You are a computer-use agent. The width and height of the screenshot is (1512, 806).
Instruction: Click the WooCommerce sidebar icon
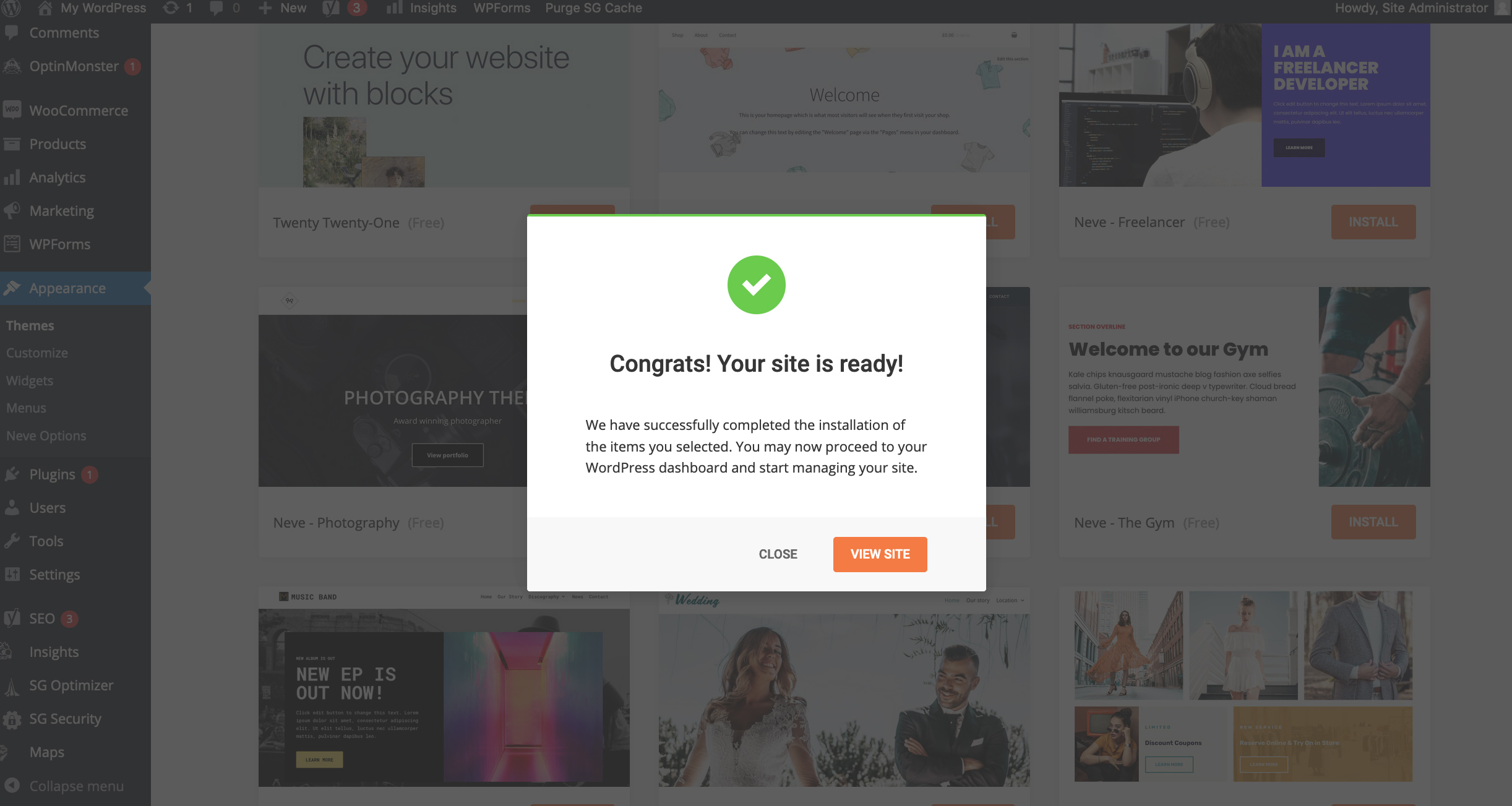[12, 110]
